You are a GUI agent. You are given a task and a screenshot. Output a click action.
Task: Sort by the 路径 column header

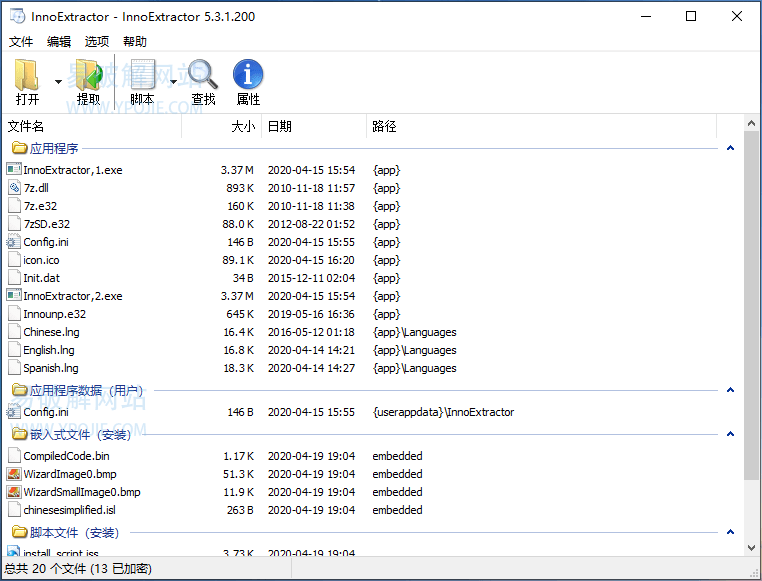tap(541, 126)
